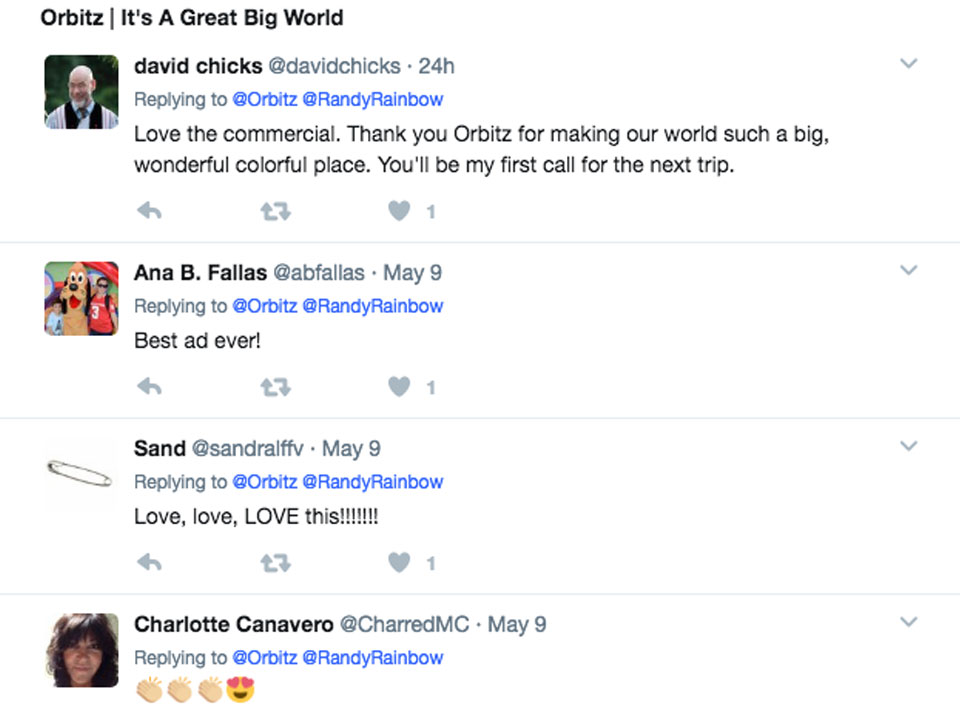Reply to Ana B. Fallas' tweet

click(x=149, y=387)
